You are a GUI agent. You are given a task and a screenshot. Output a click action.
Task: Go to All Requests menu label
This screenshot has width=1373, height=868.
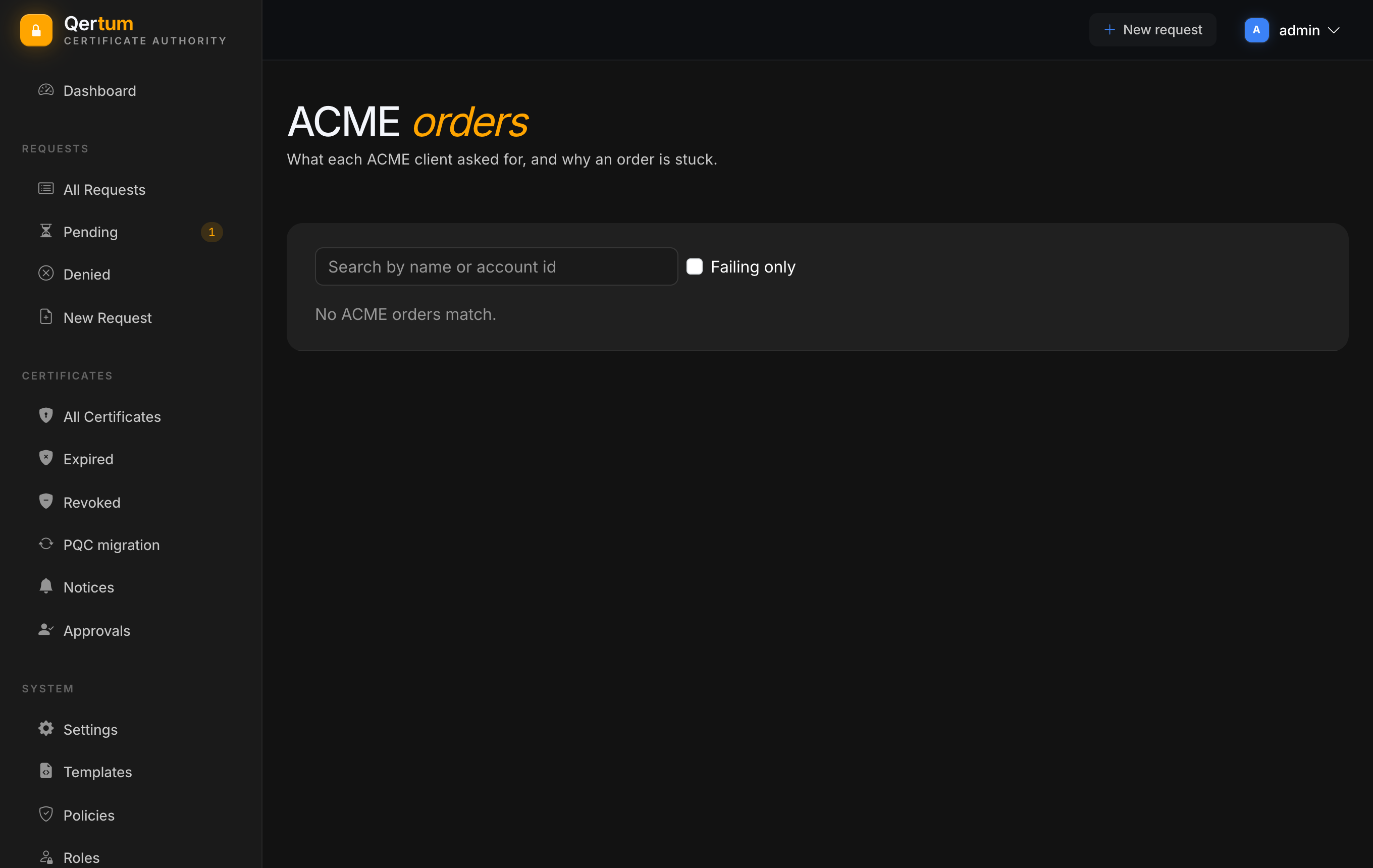(104, 190)
